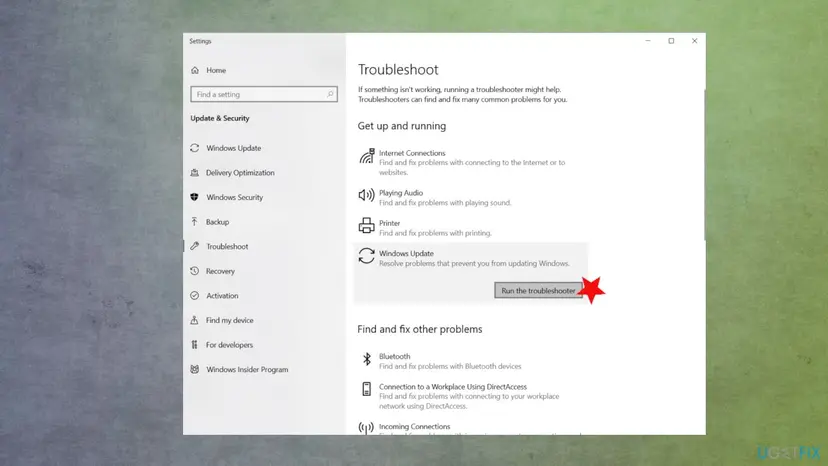Click the Bluetooth troubleshooter icon
This screenshot has width=828, height=466.
click(x=366, y=359)
